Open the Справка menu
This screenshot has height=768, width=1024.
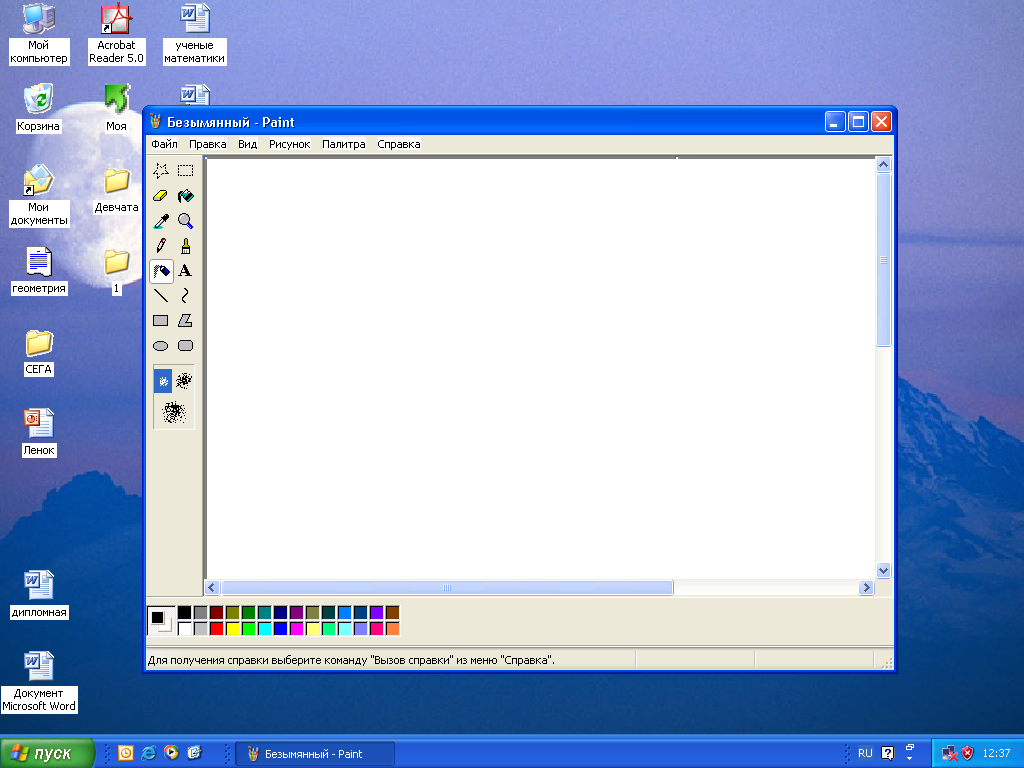coord(398,144)
